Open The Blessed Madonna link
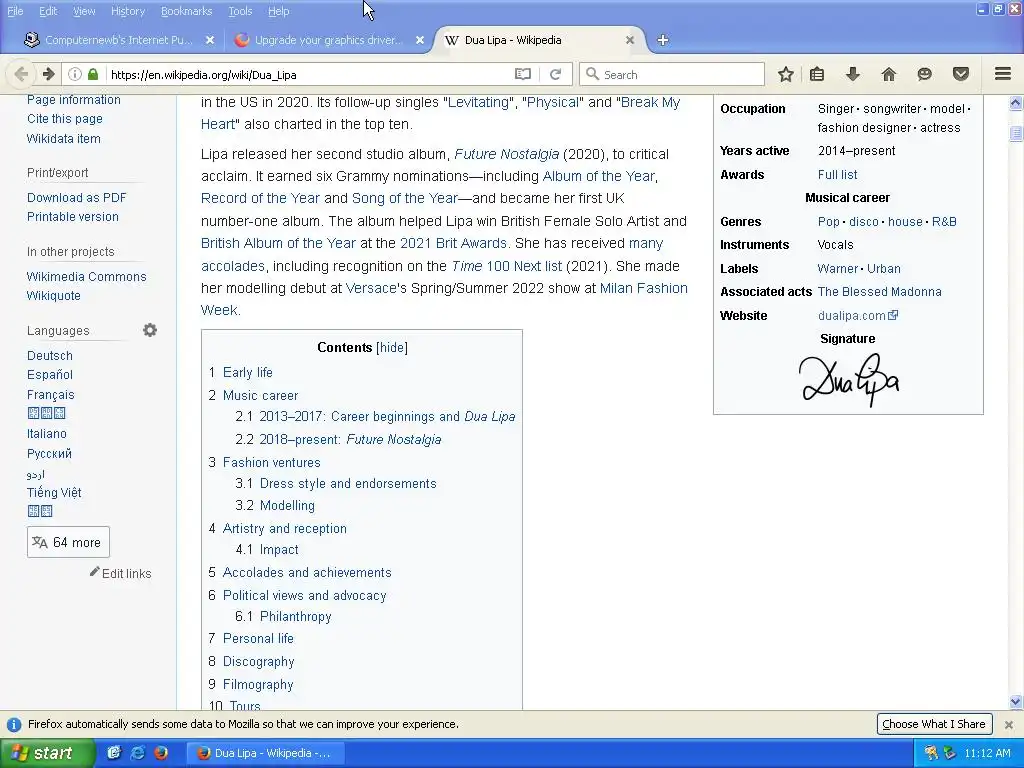This screenshot has height=768, width=1024. (x=880, y=292)
